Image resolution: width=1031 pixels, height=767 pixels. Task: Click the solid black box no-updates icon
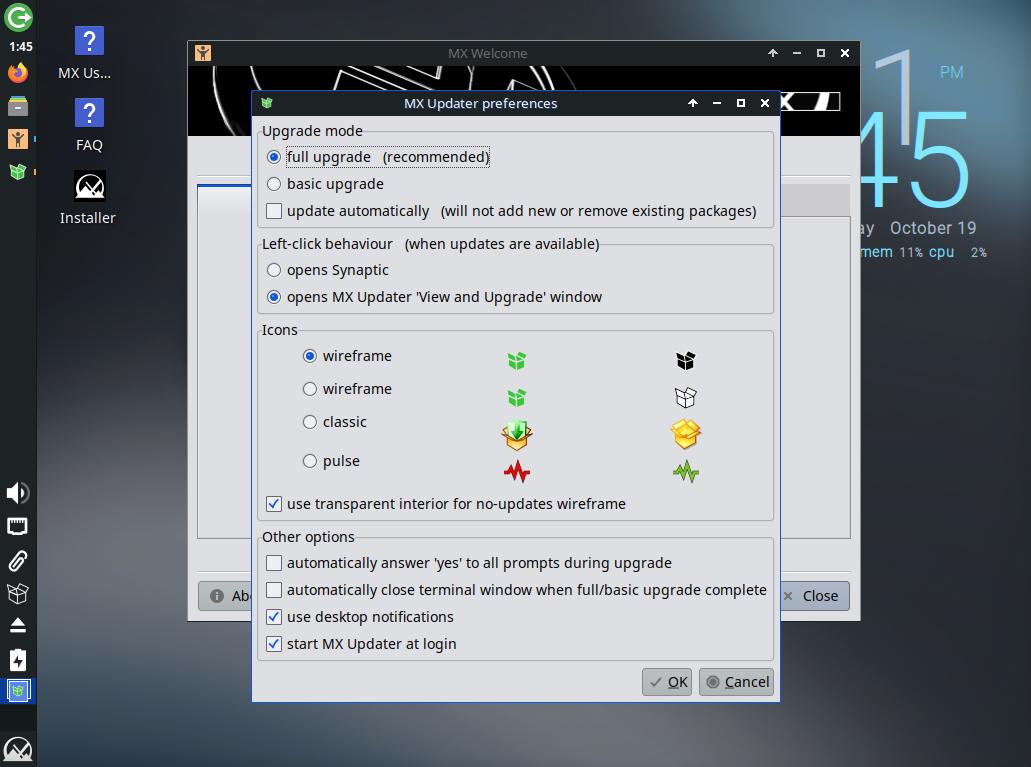(686, 360)
